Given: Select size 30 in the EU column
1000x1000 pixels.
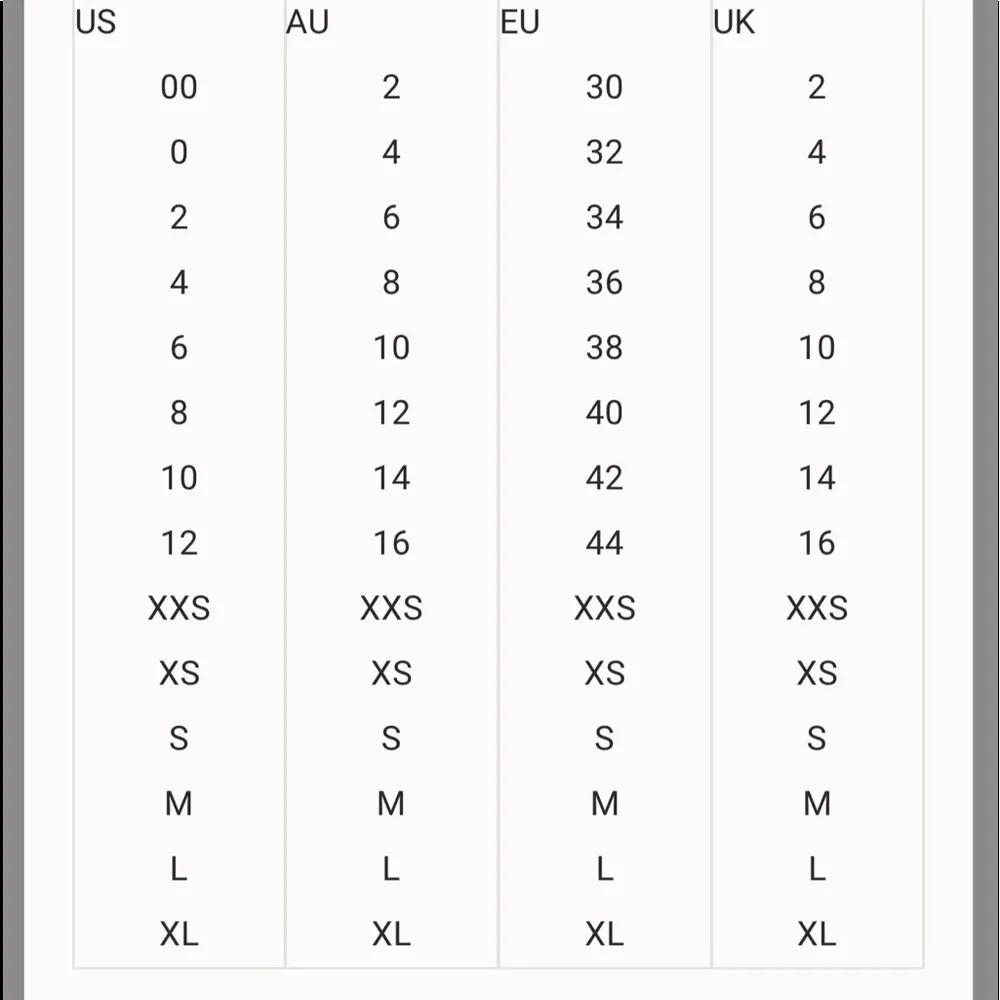Looking at the screenshot, I should tap(604, 88).
